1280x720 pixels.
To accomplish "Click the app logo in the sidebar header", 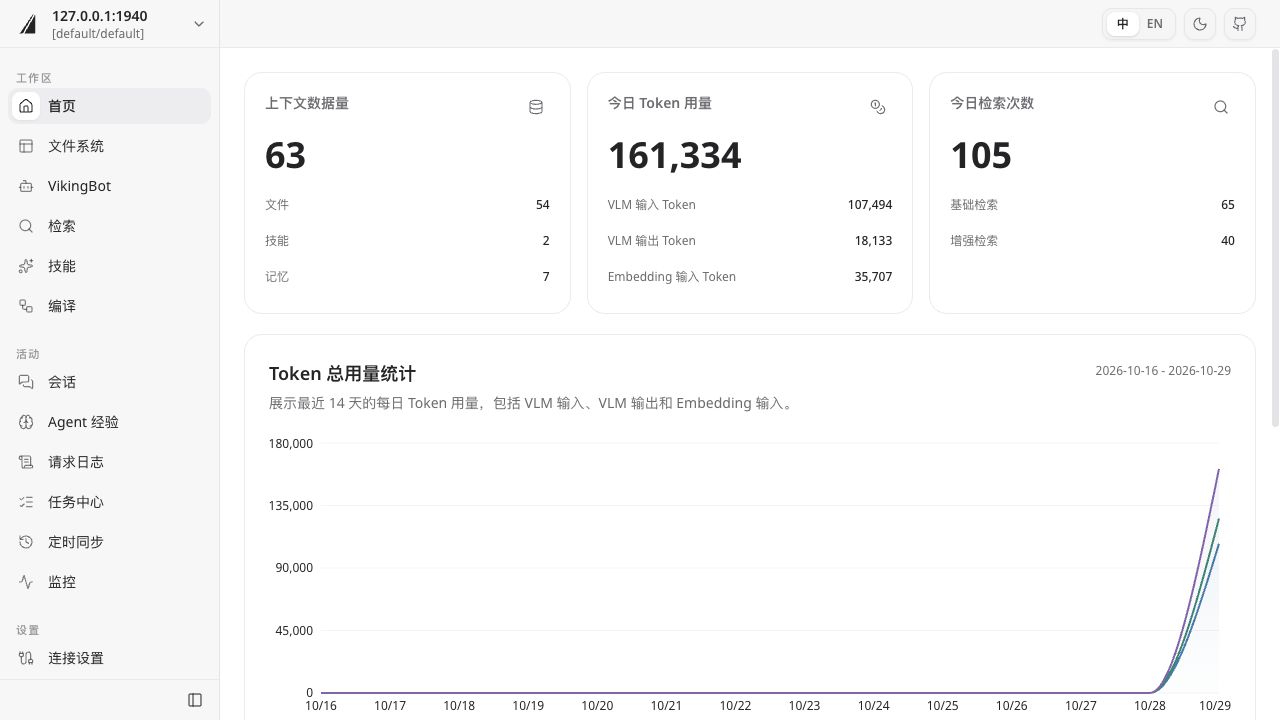I will [28, 25].
